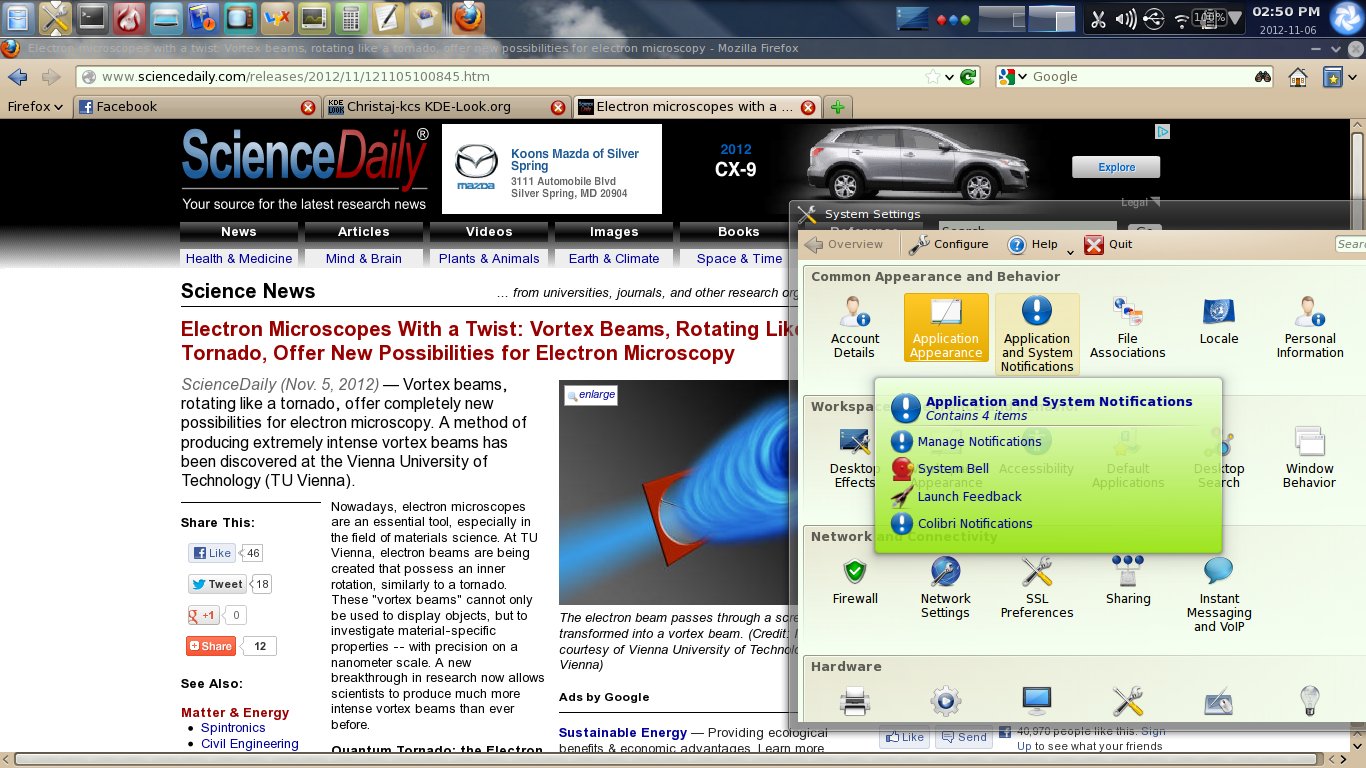Switch to the second virtual desktop in pager
The width and height of the screenshot is (1366, 768).
tap(1051, 18)
